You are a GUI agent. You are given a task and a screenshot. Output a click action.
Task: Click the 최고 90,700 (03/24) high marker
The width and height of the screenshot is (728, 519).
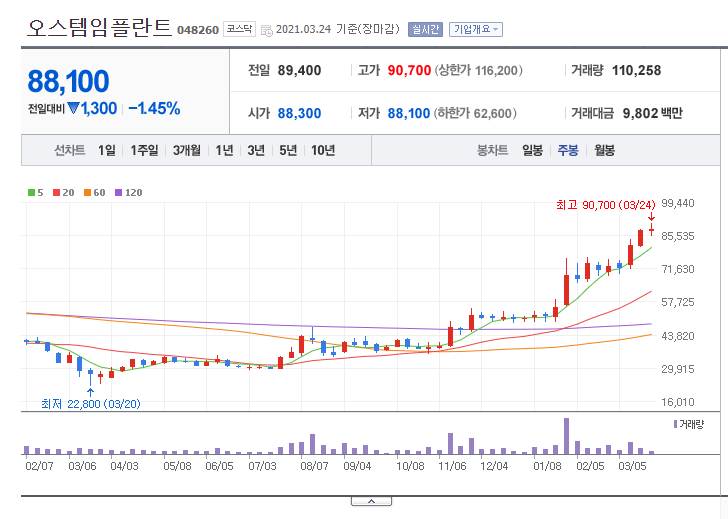click(606, 205)
